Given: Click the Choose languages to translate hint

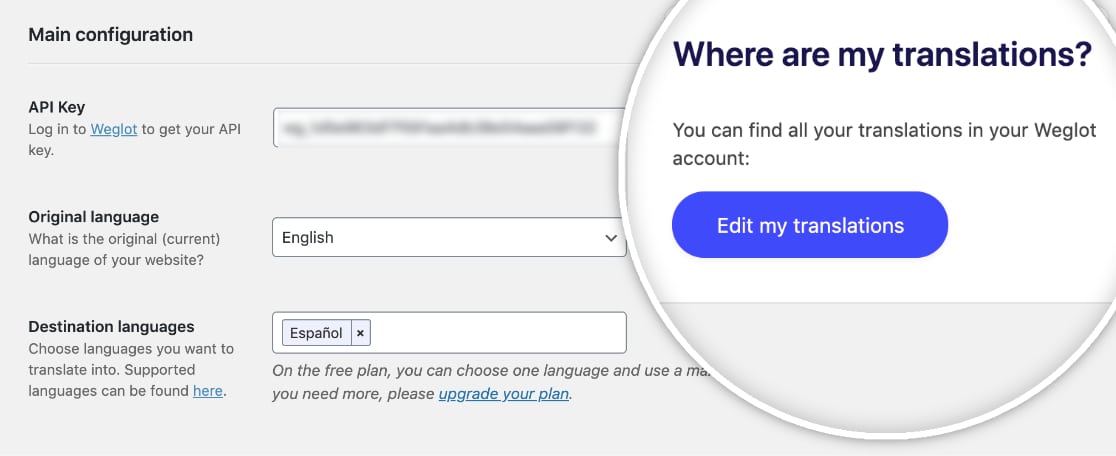Looking at the screenshot, I should [x=131, y=370].
